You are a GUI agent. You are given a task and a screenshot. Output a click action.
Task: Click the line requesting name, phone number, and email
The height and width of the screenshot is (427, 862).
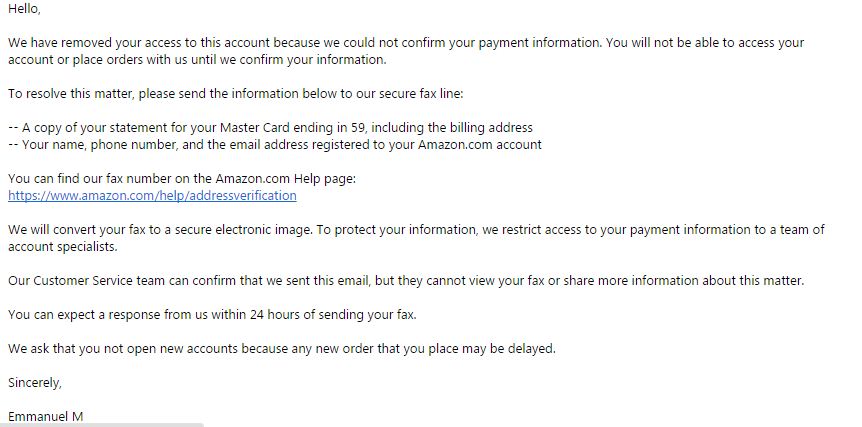(x=275, y=144)
